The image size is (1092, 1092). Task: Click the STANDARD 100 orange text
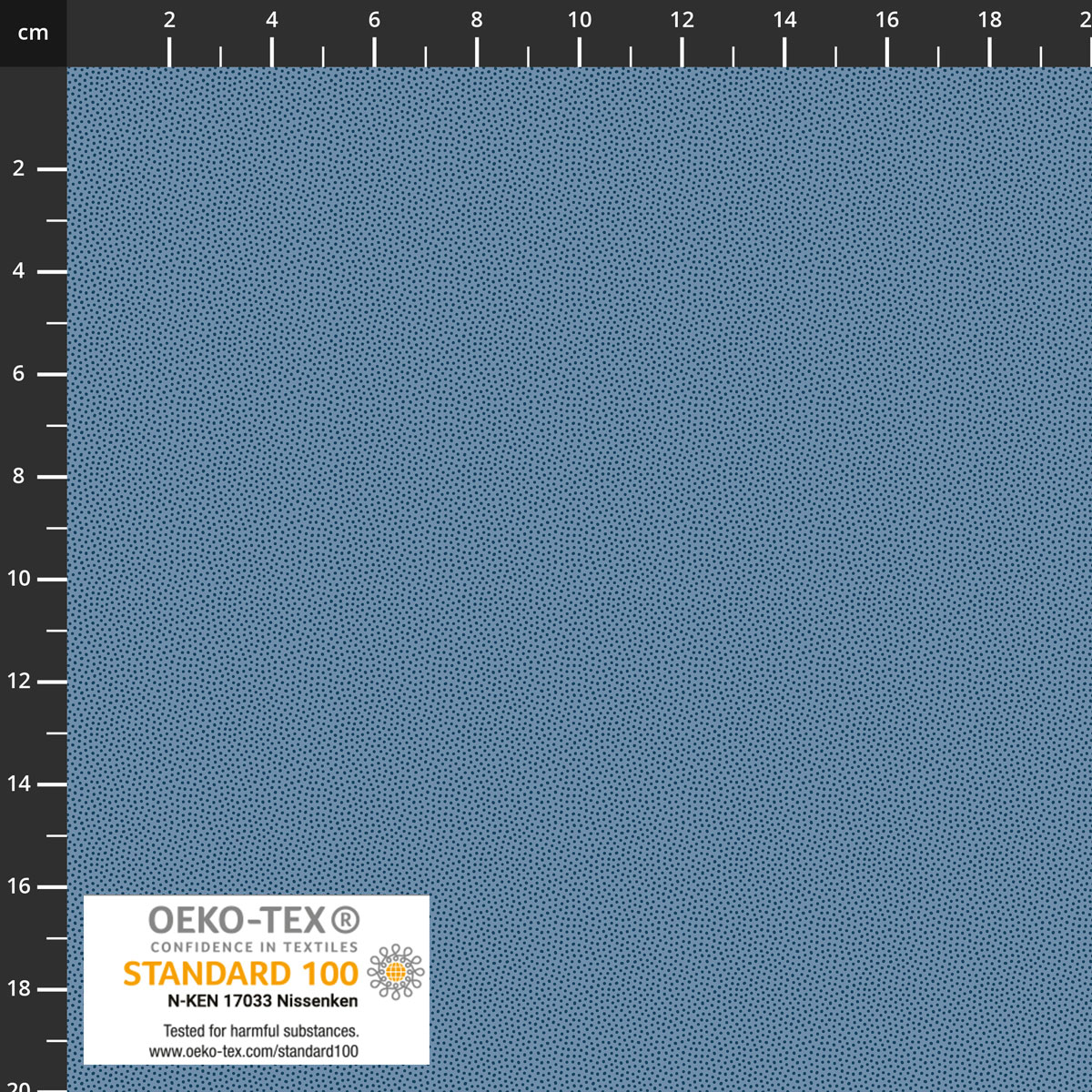[x=240, y=974]
